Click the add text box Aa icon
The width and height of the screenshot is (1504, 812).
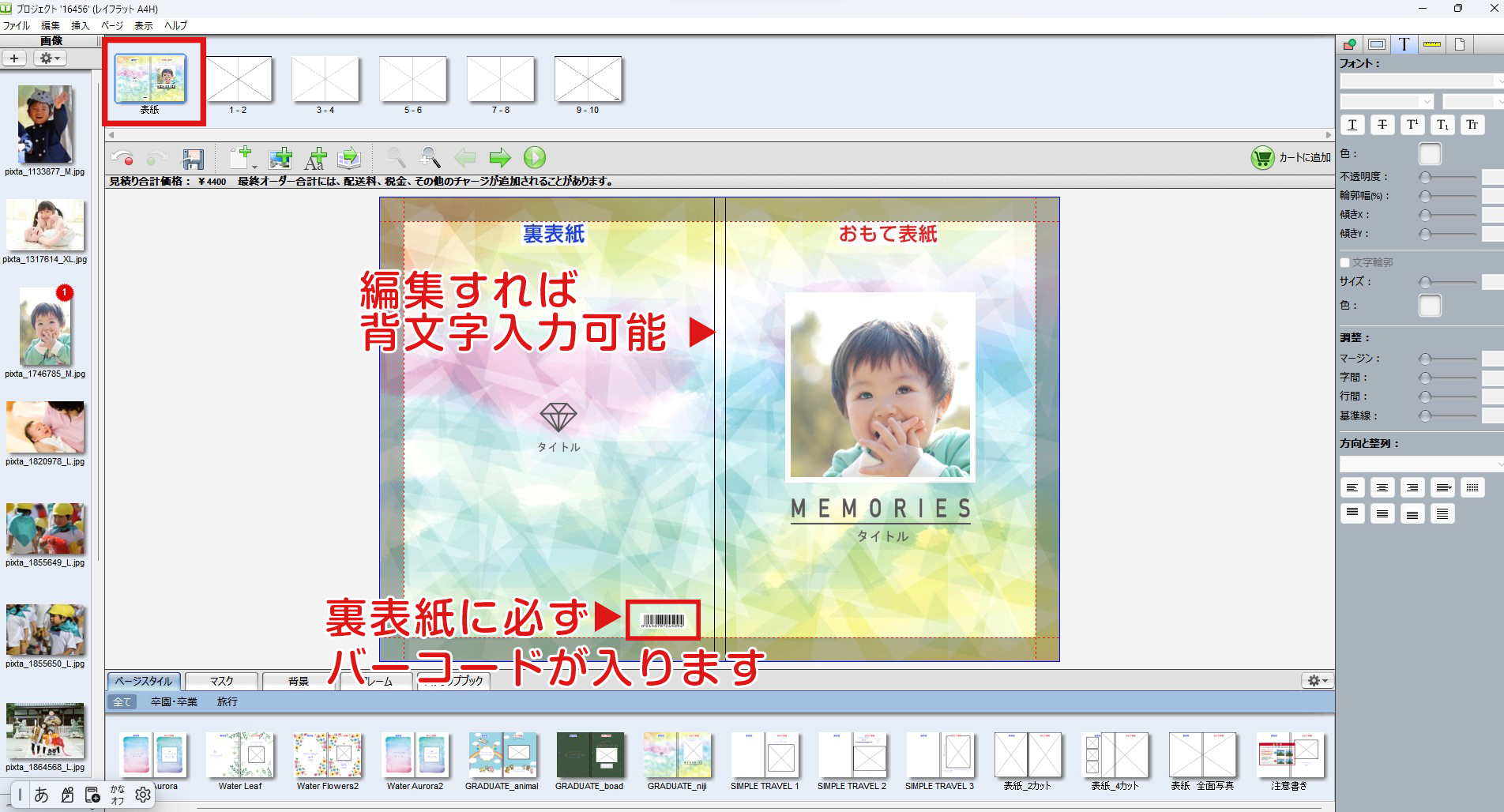coord(315,158)
